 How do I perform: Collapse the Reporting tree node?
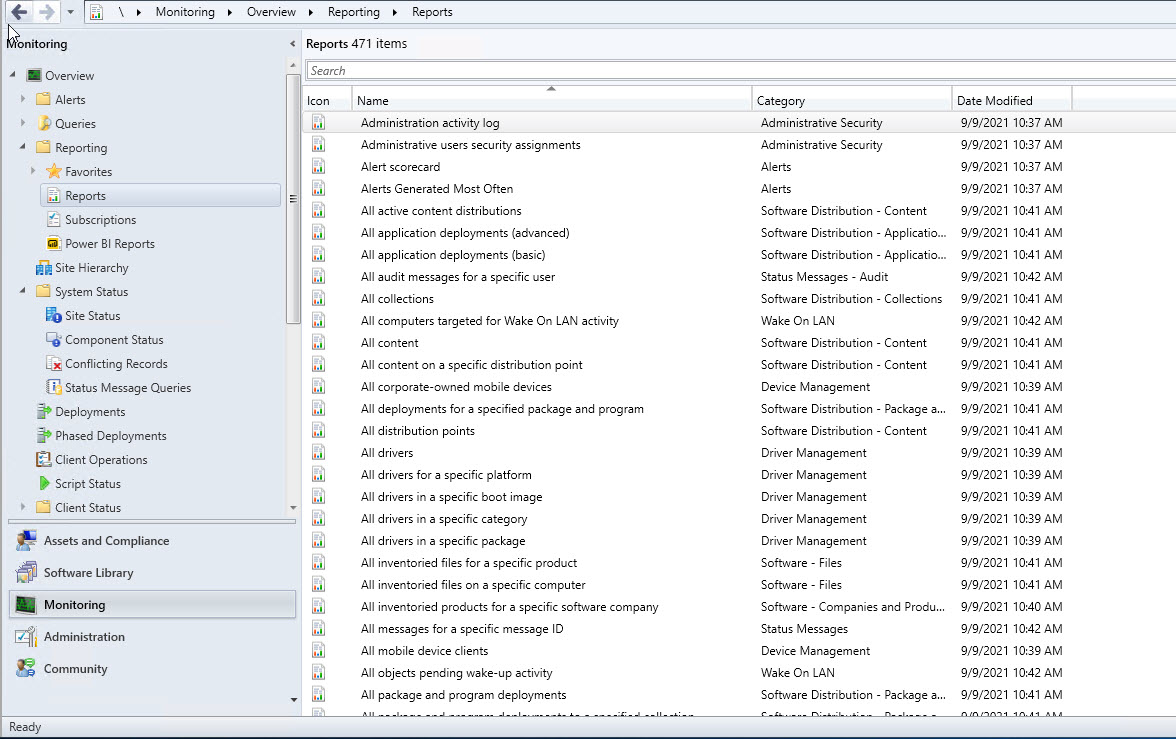[x=23, y=147]
